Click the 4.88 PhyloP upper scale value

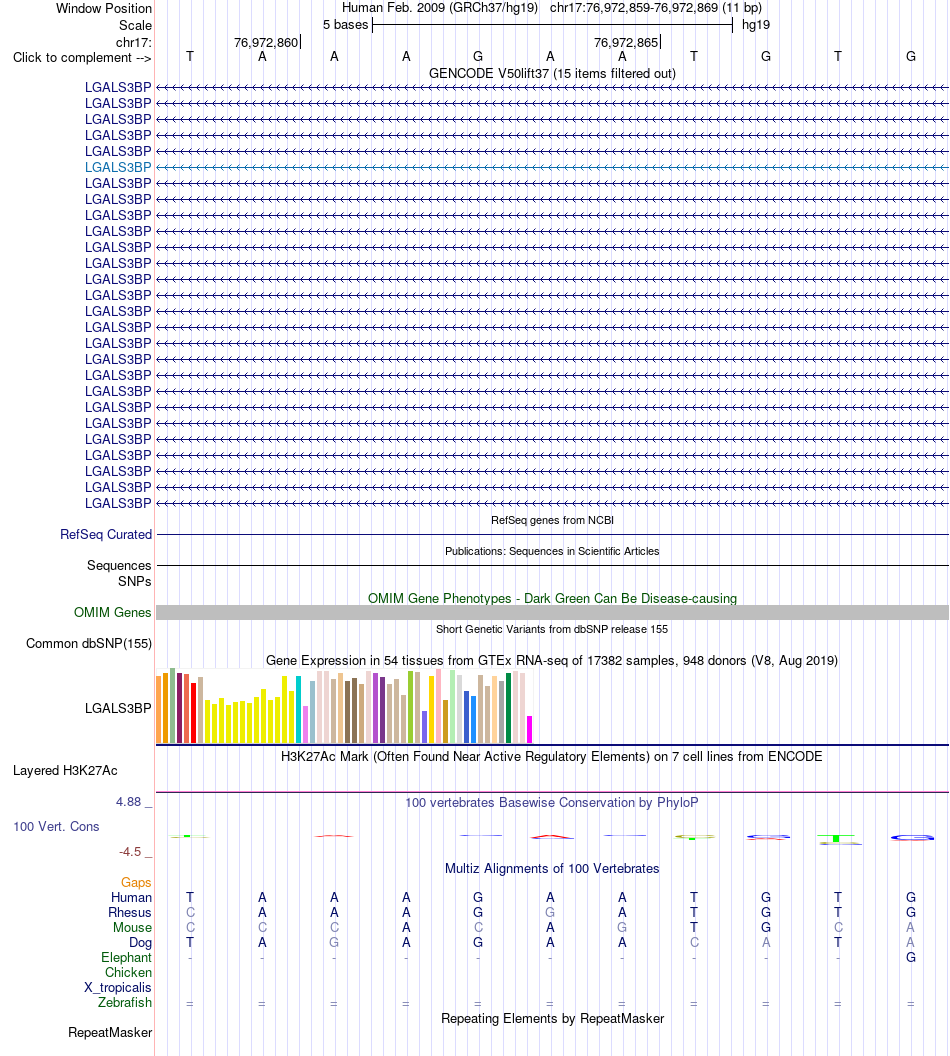tap(129, 801)
